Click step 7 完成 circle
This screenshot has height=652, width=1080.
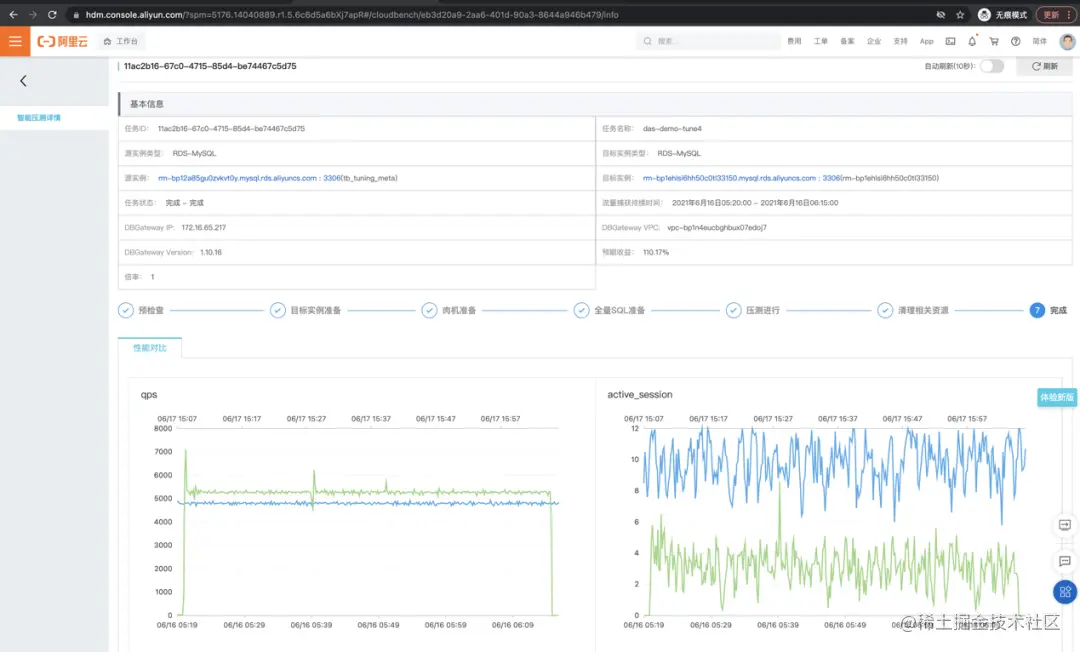coord(1037,311)
